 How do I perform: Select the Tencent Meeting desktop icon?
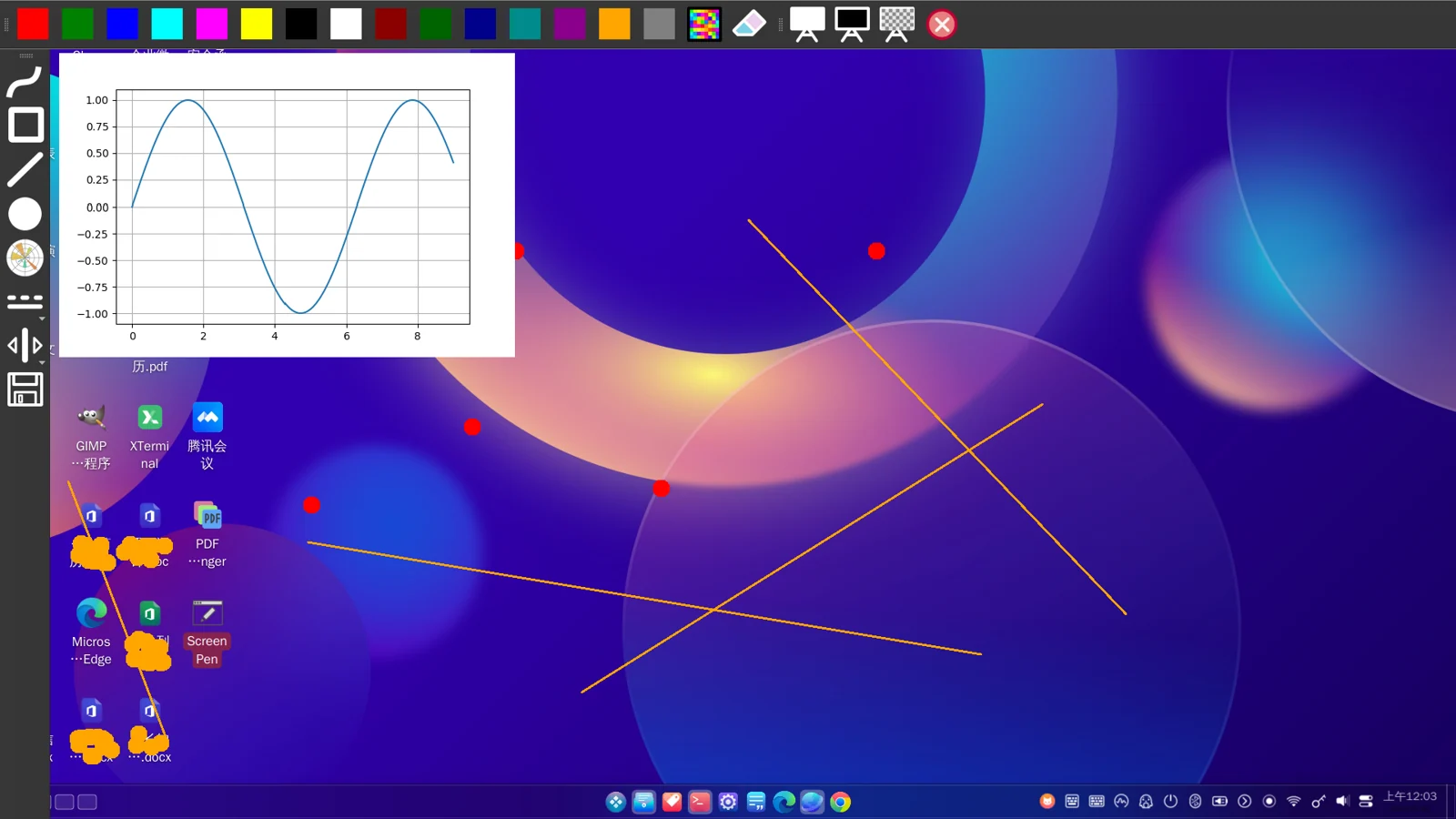coord(207,436)
